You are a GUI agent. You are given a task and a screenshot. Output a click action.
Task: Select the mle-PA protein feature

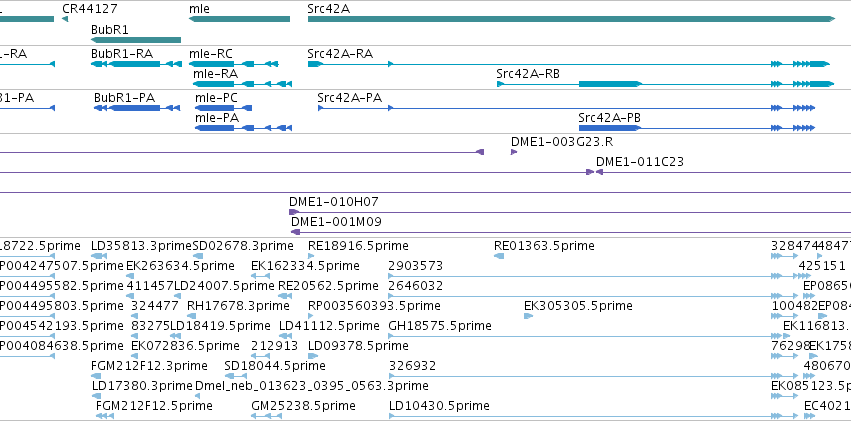[243, 127]
